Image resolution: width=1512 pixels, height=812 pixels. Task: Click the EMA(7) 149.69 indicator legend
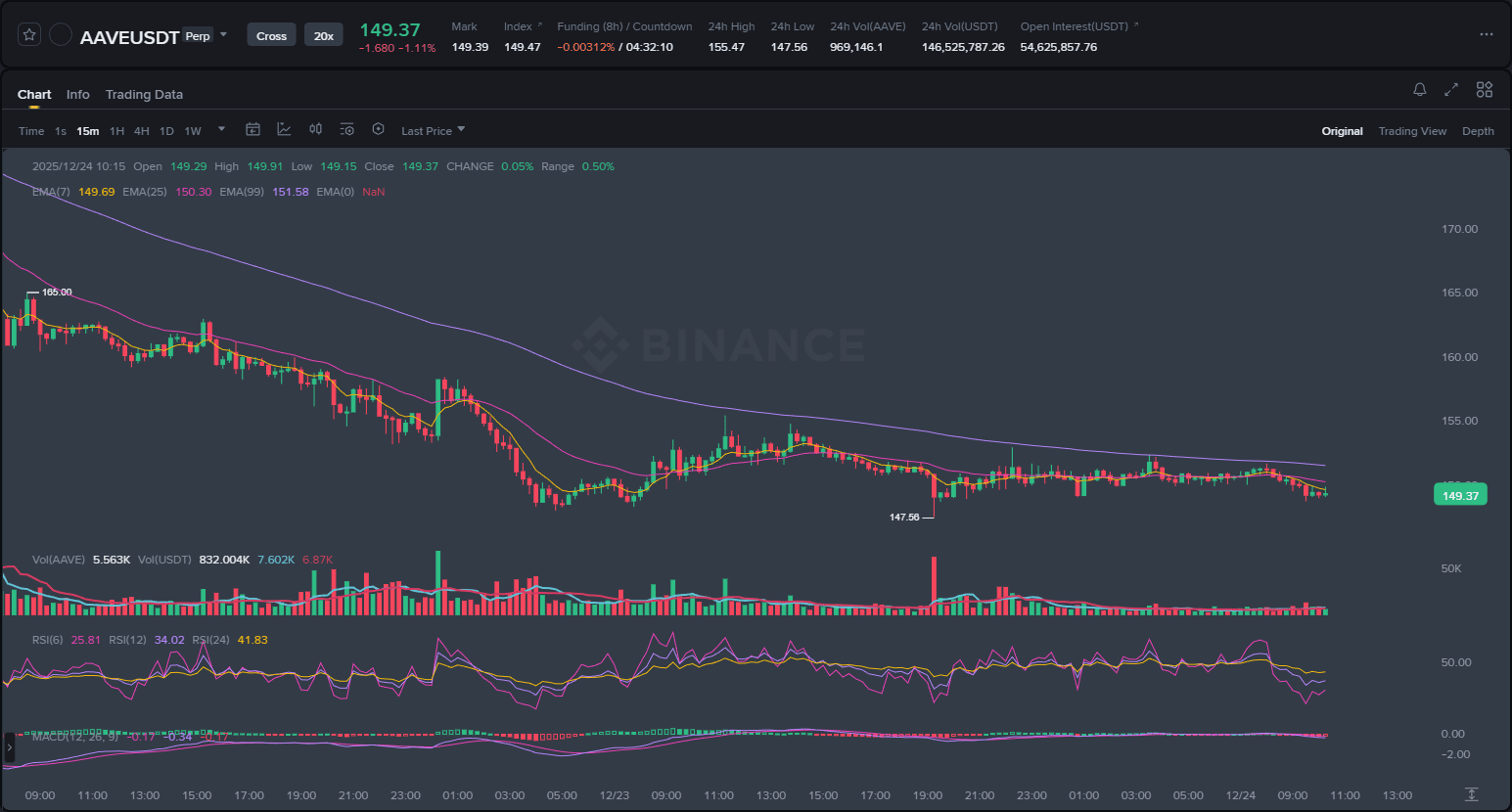[73, 192]
